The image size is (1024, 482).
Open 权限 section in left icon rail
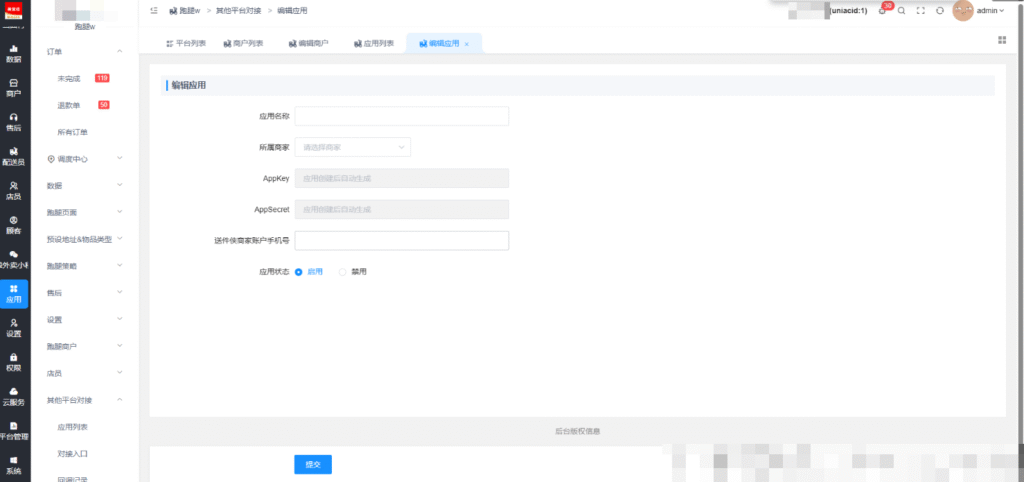(13, 361)
